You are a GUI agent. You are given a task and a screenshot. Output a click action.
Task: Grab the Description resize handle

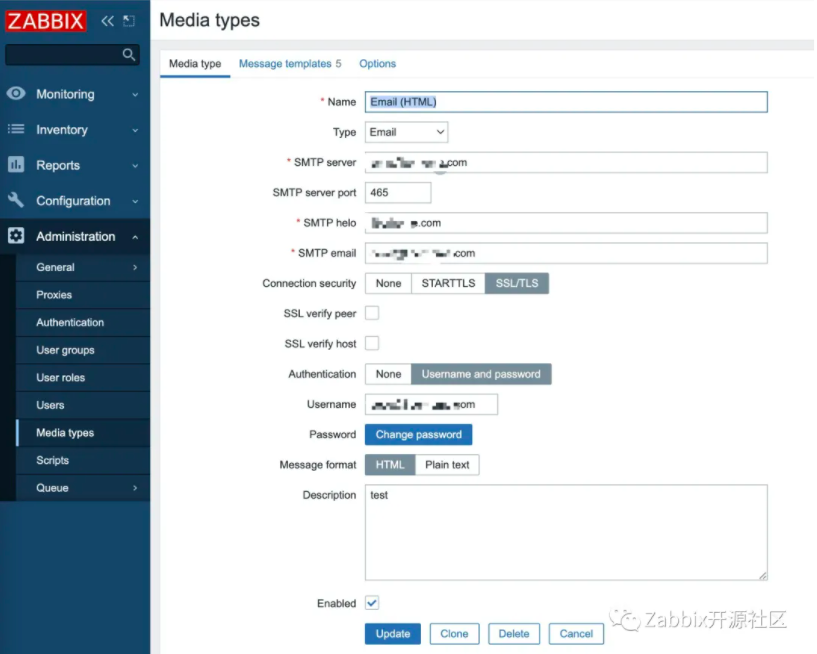point(763,576)
